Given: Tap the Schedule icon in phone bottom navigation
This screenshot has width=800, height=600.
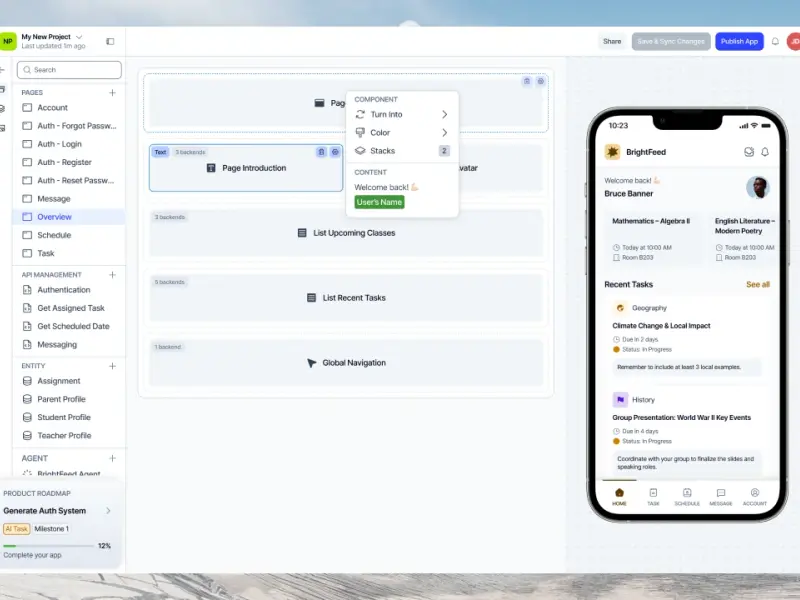Looking at the screenshot, I should (x=687, y=496).
